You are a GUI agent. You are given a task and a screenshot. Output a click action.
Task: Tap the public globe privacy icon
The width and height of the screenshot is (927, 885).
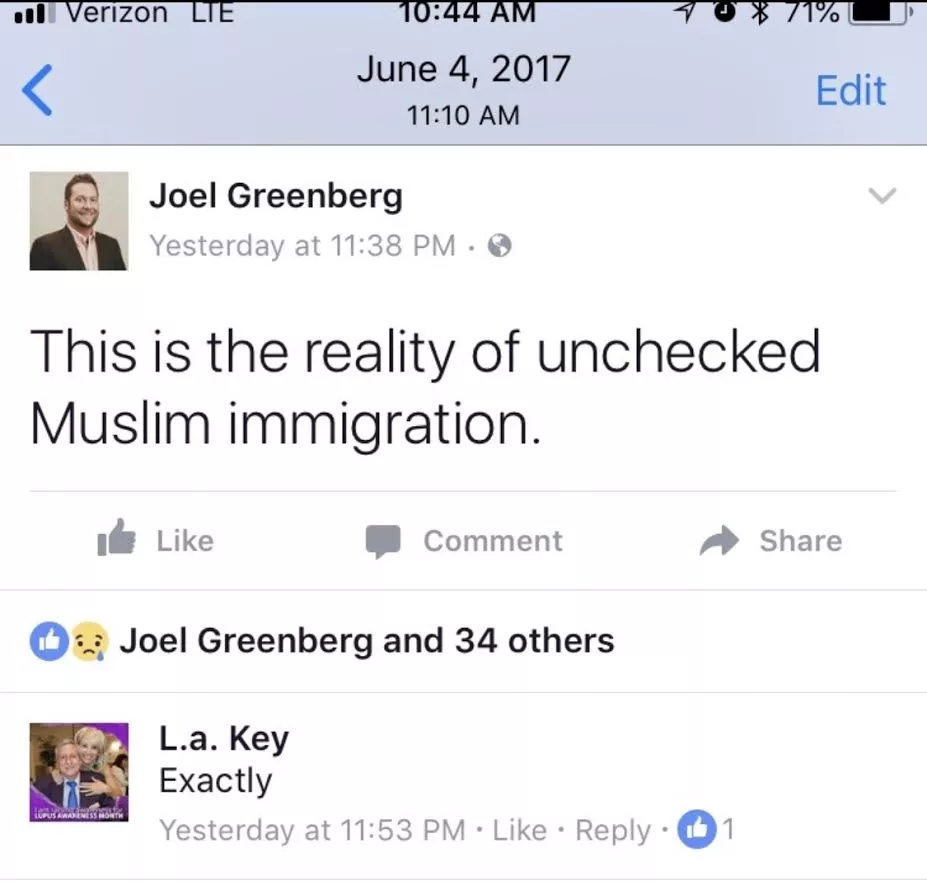(500, 245)
